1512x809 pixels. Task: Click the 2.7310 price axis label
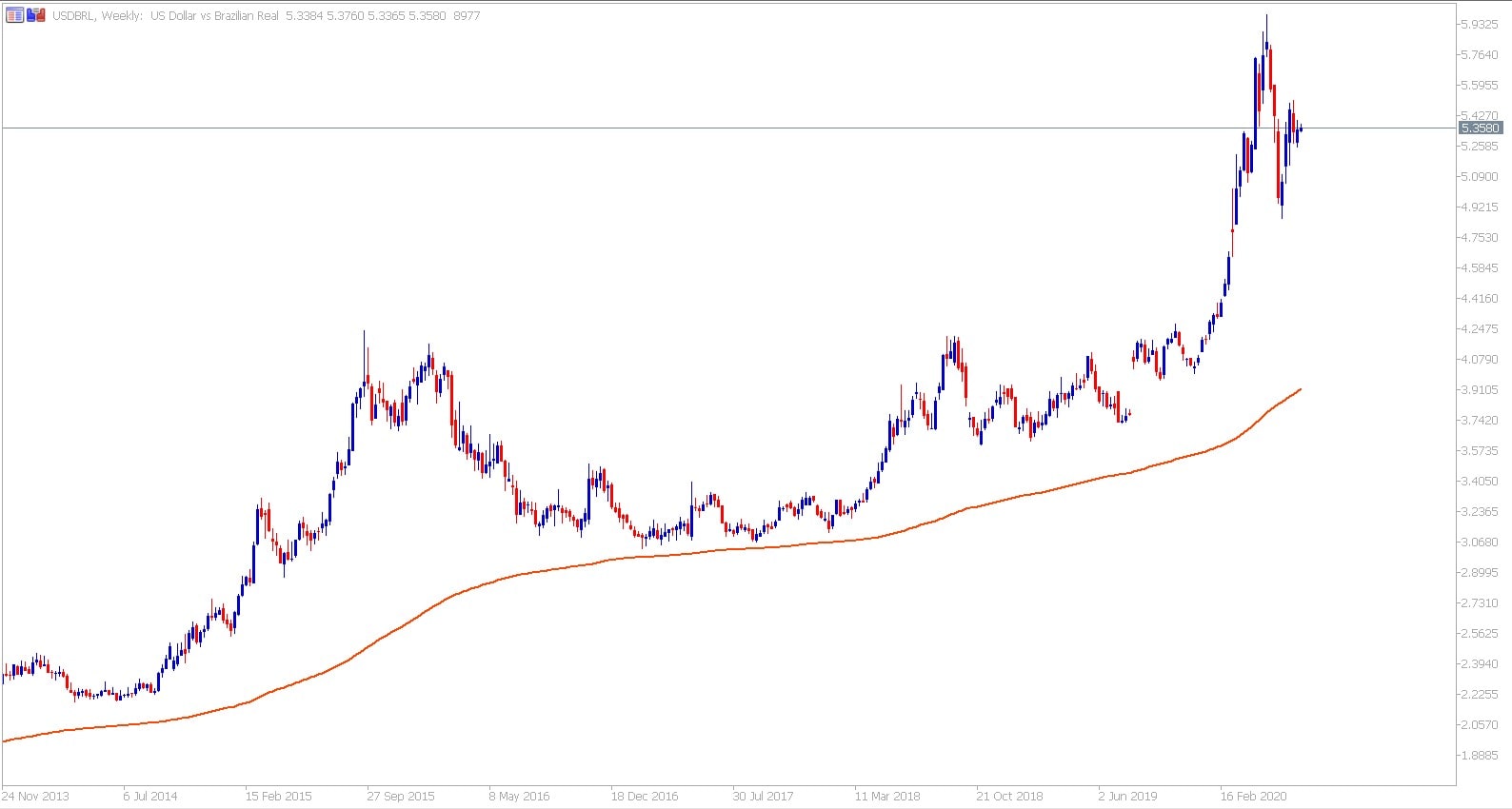pos(1479,603)
